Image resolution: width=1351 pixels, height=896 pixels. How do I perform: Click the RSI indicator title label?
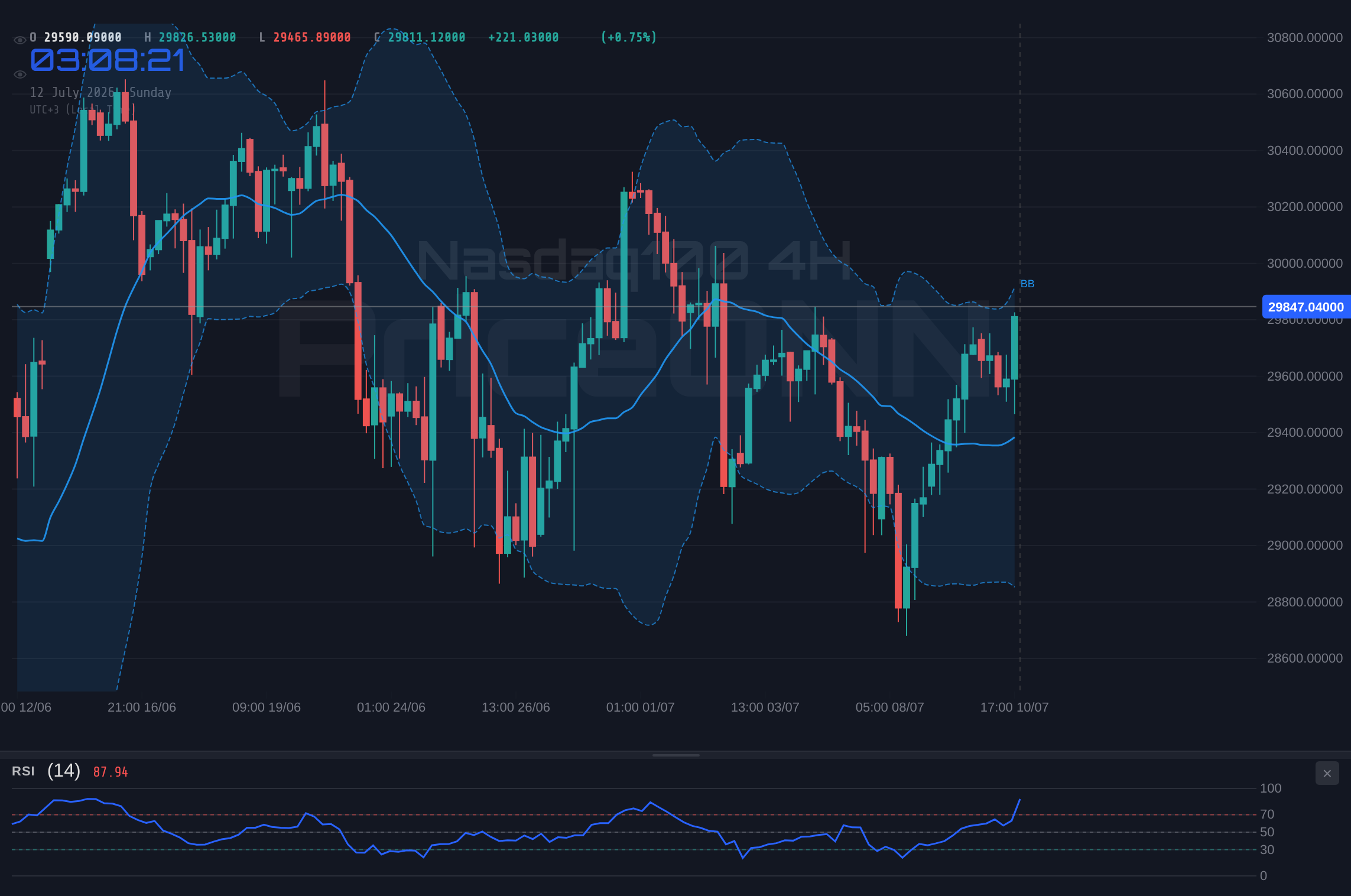click(23, 771)
